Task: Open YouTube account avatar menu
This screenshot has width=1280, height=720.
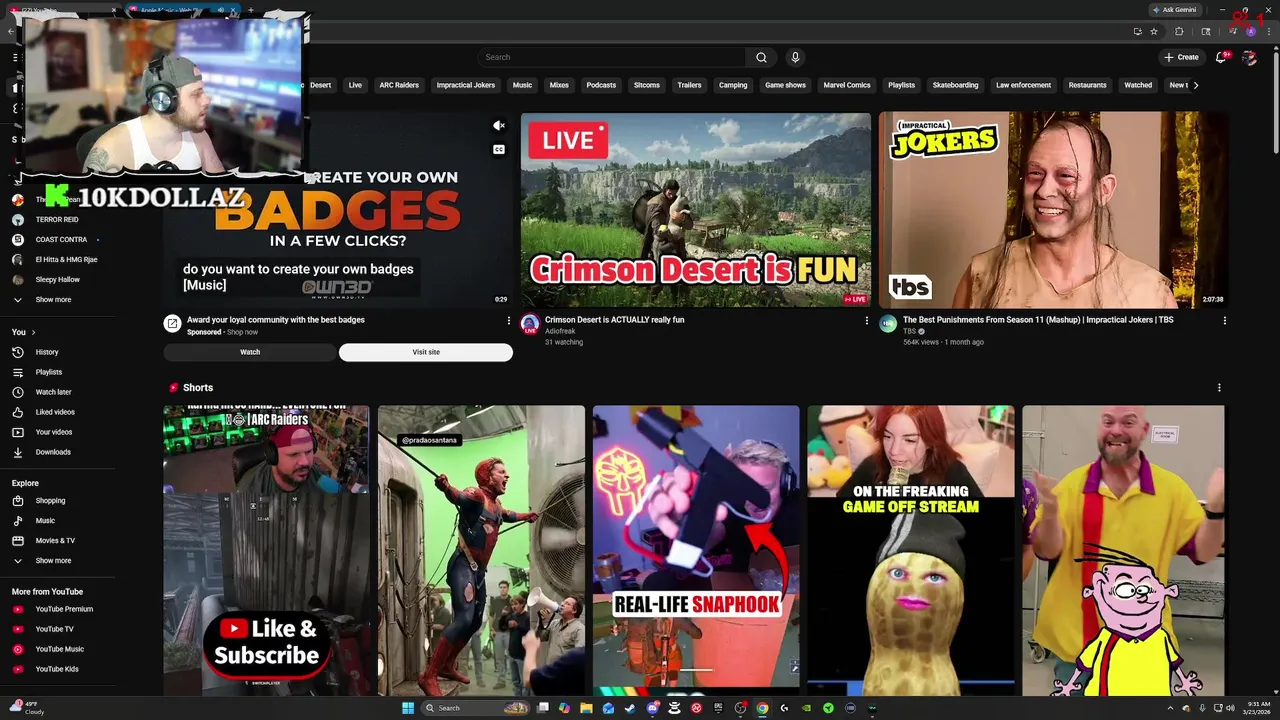Action: [x=1249, y=57]
